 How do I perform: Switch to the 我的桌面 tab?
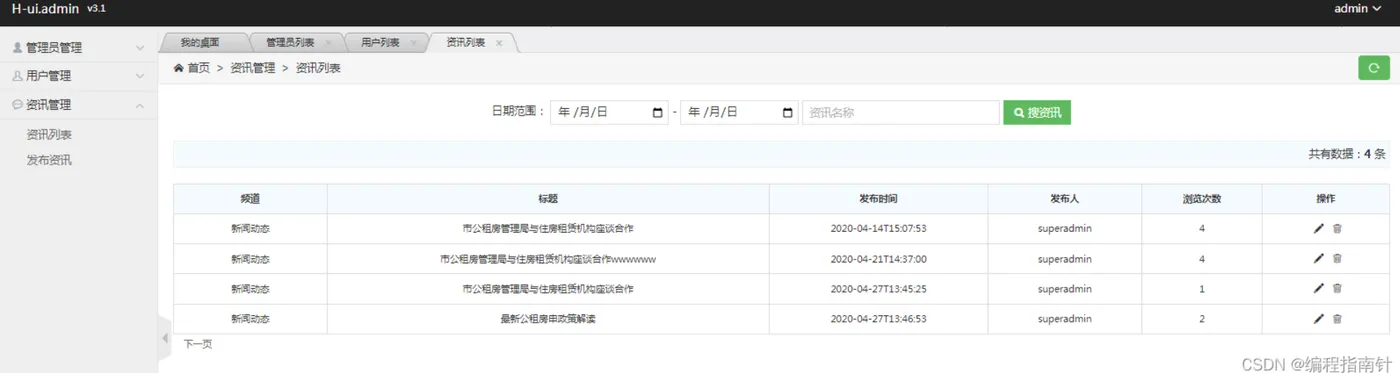[x=200, y=43]
